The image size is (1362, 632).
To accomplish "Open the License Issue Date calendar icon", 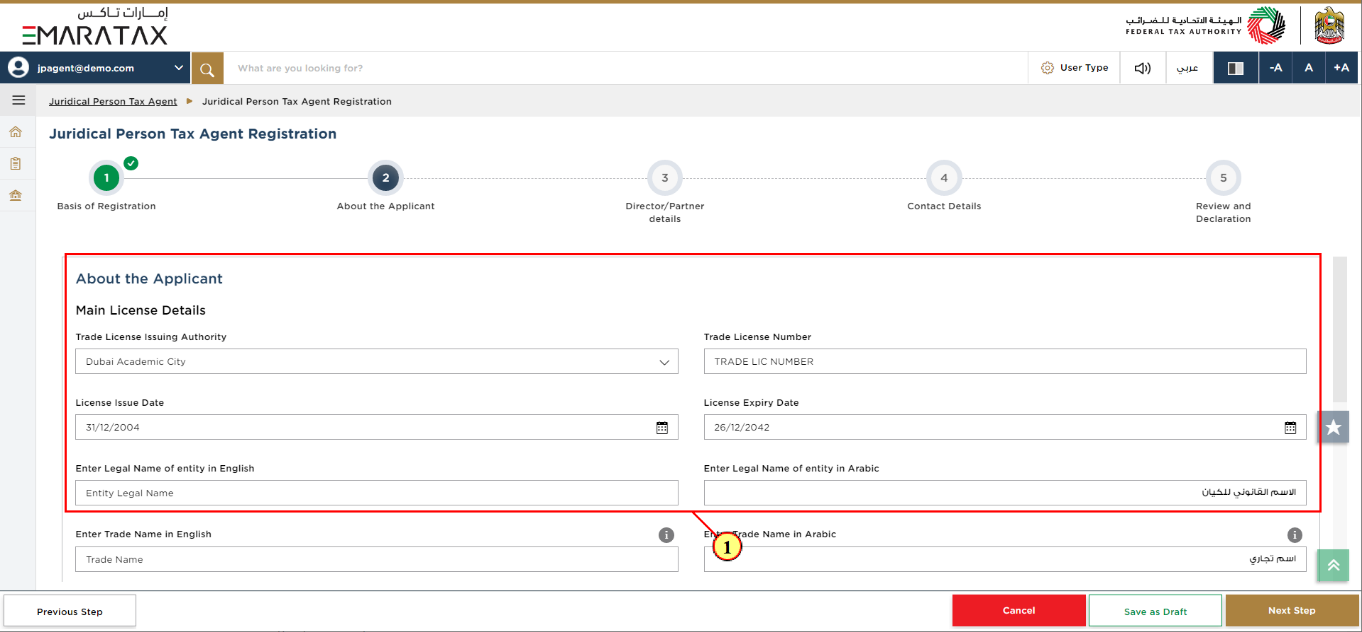I will pos(662,427).
